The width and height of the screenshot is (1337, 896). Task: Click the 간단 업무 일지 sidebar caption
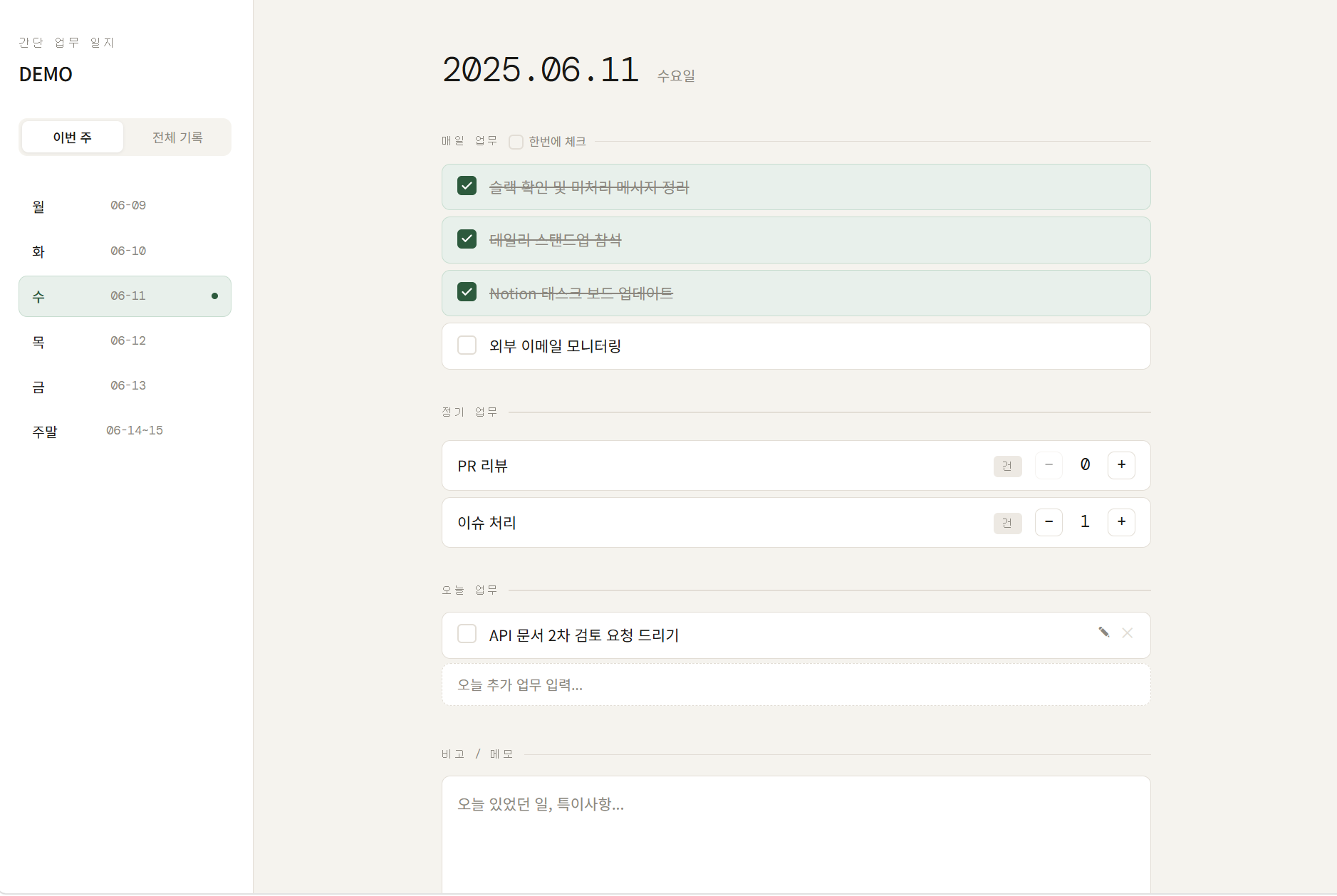tap(66, 43)
